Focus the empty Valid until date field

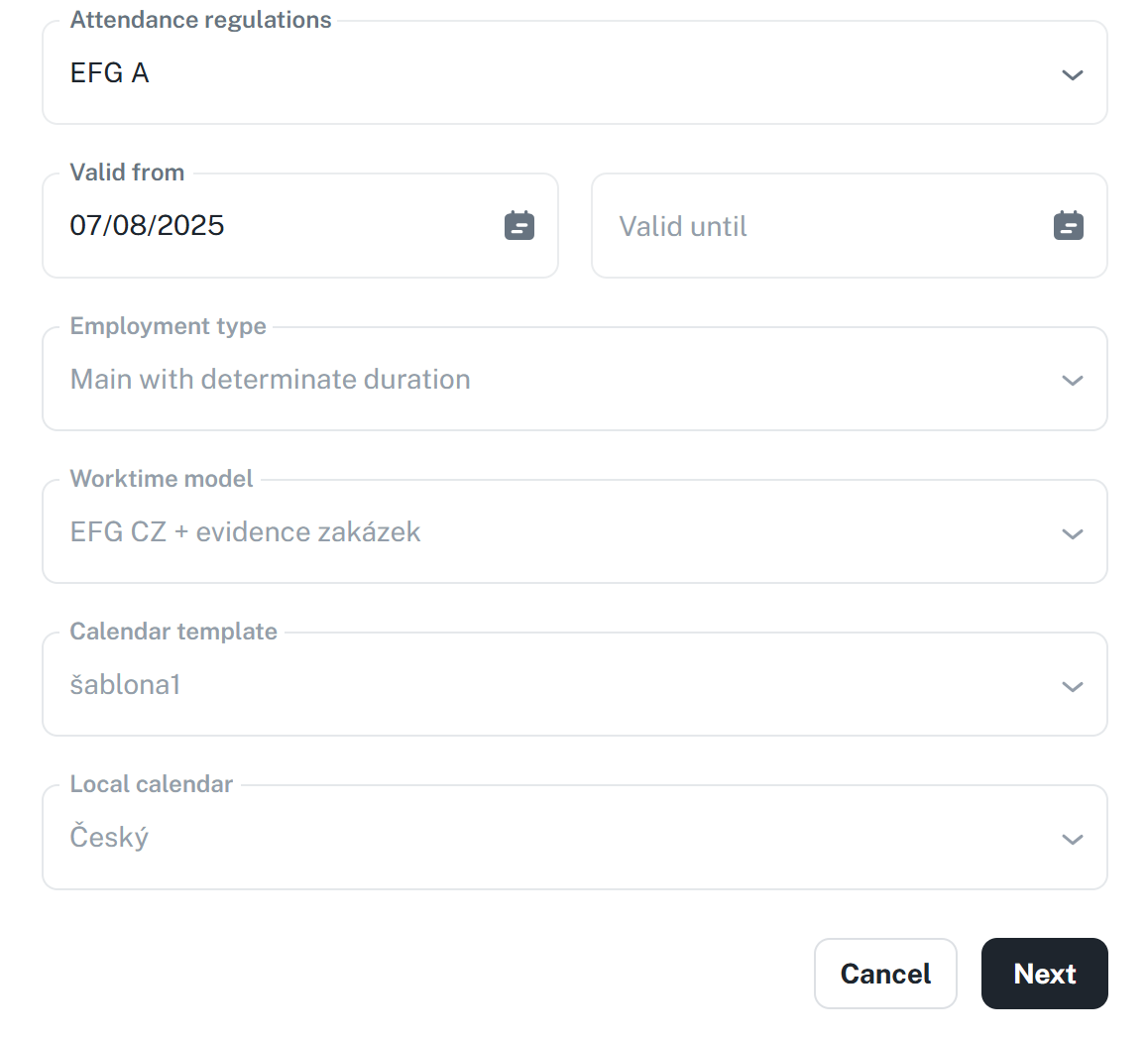point(813,226)
